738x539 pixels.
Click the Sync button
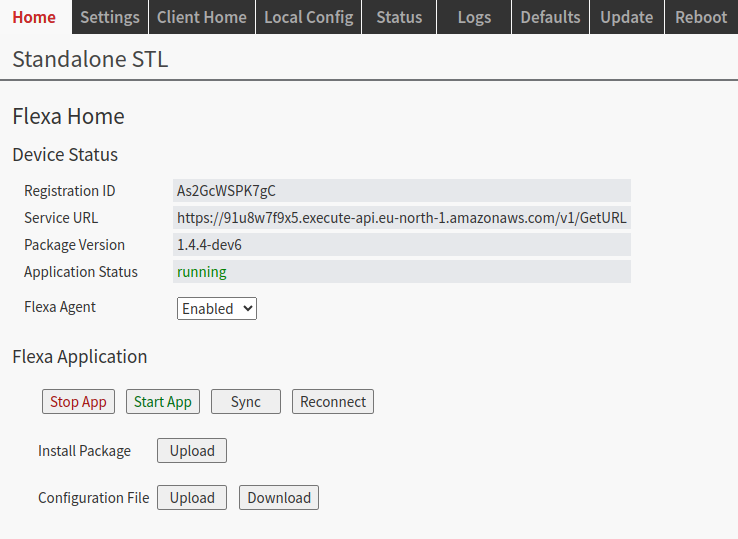[x=246, y=402]
